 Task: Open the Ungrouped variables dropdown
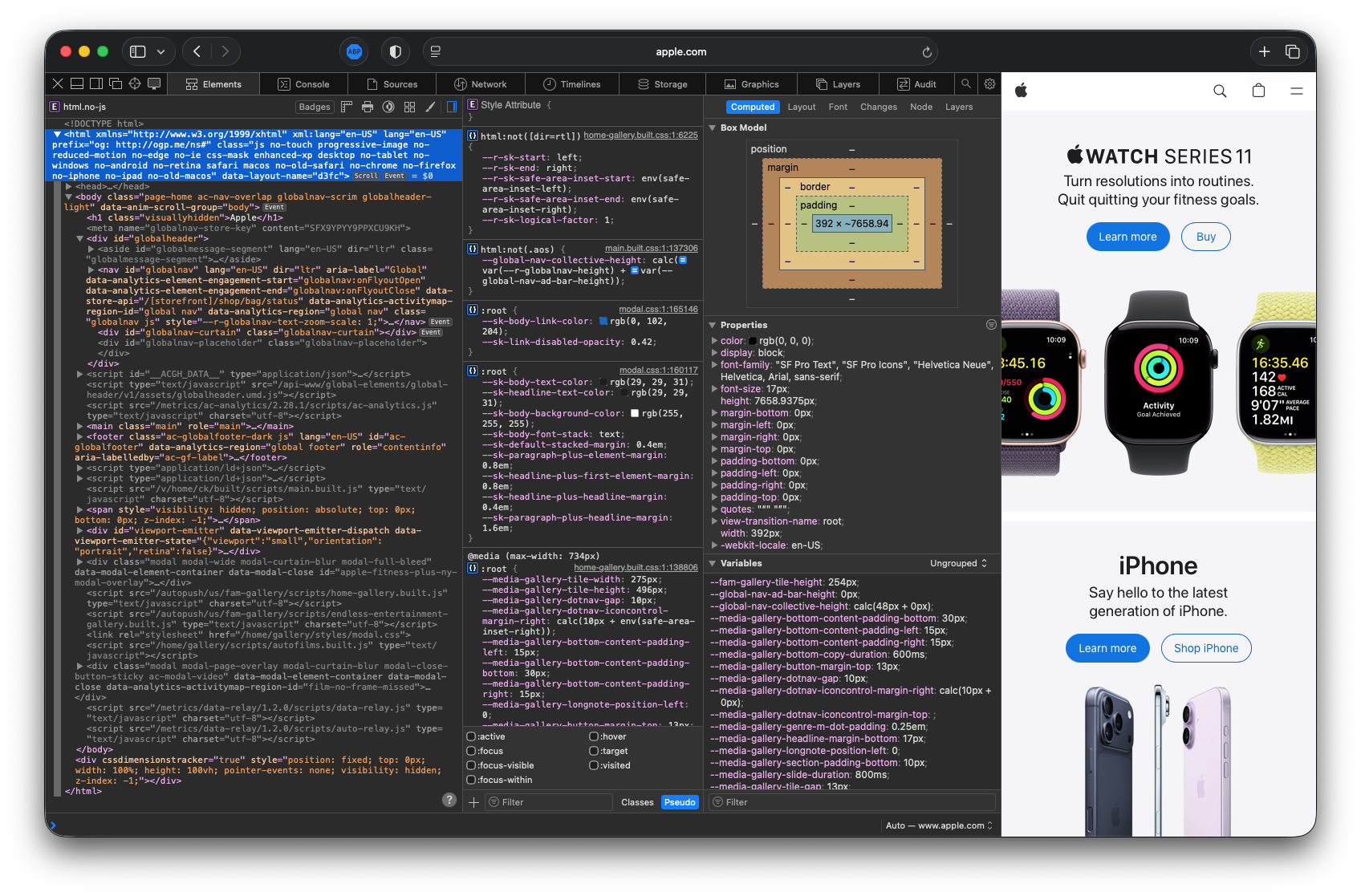958,563
